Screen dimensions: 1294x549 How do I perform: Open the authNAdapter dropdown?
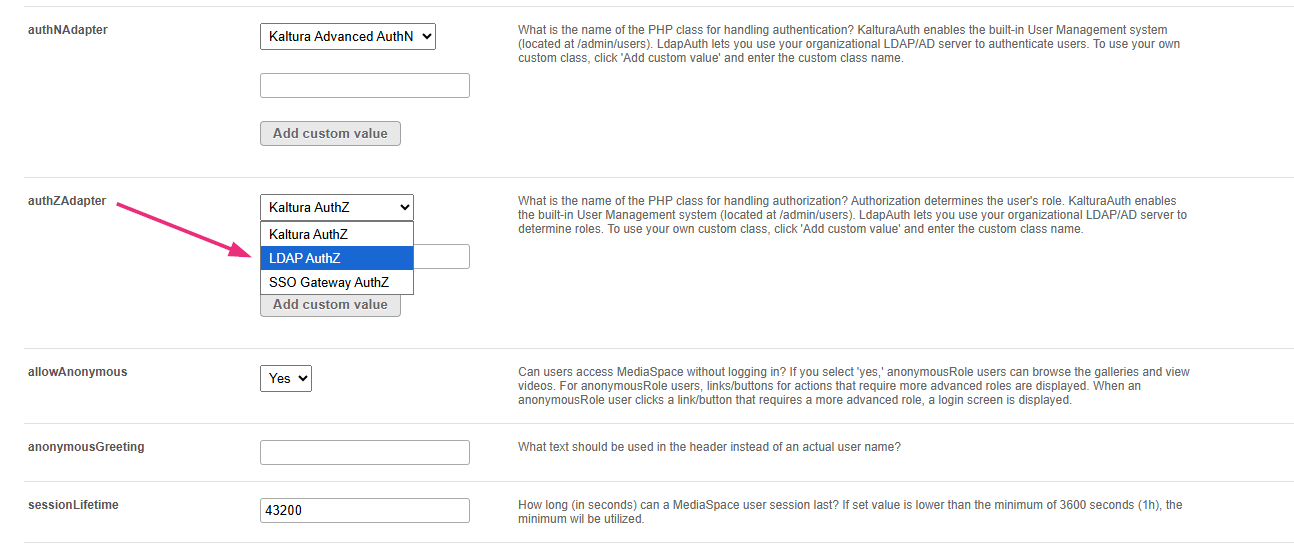click(348, 37)
